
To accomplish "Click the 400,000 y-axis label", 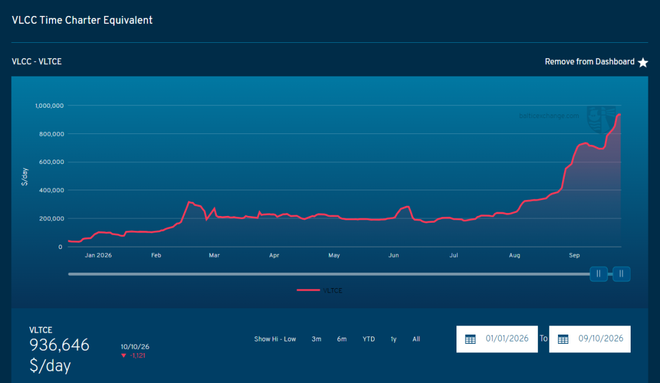I will (51, 190).
